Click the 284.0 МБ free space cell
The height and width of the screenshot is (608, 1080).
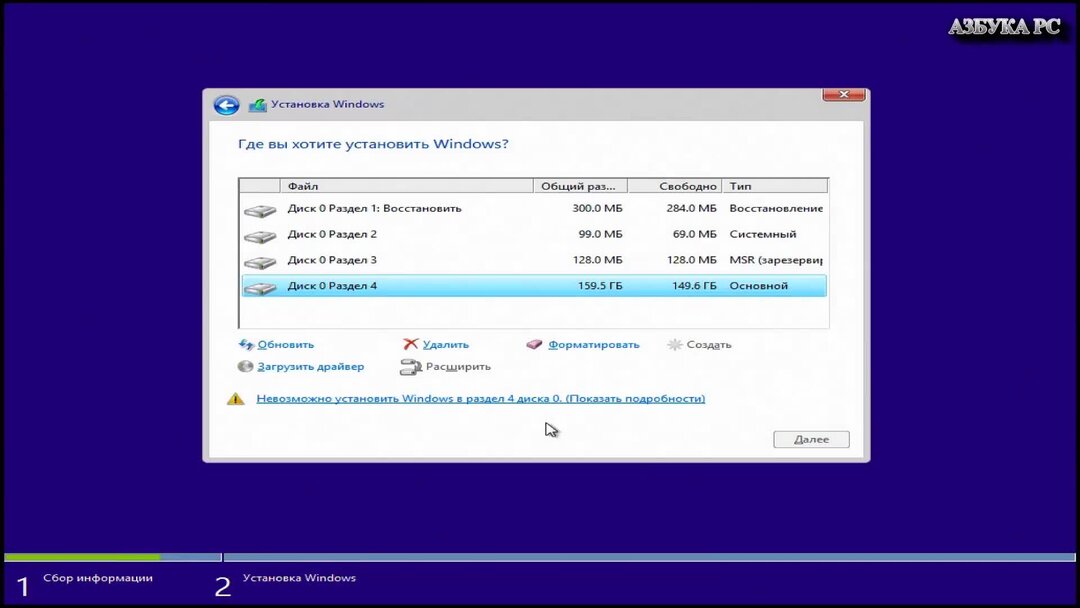(x=692, y=208)
